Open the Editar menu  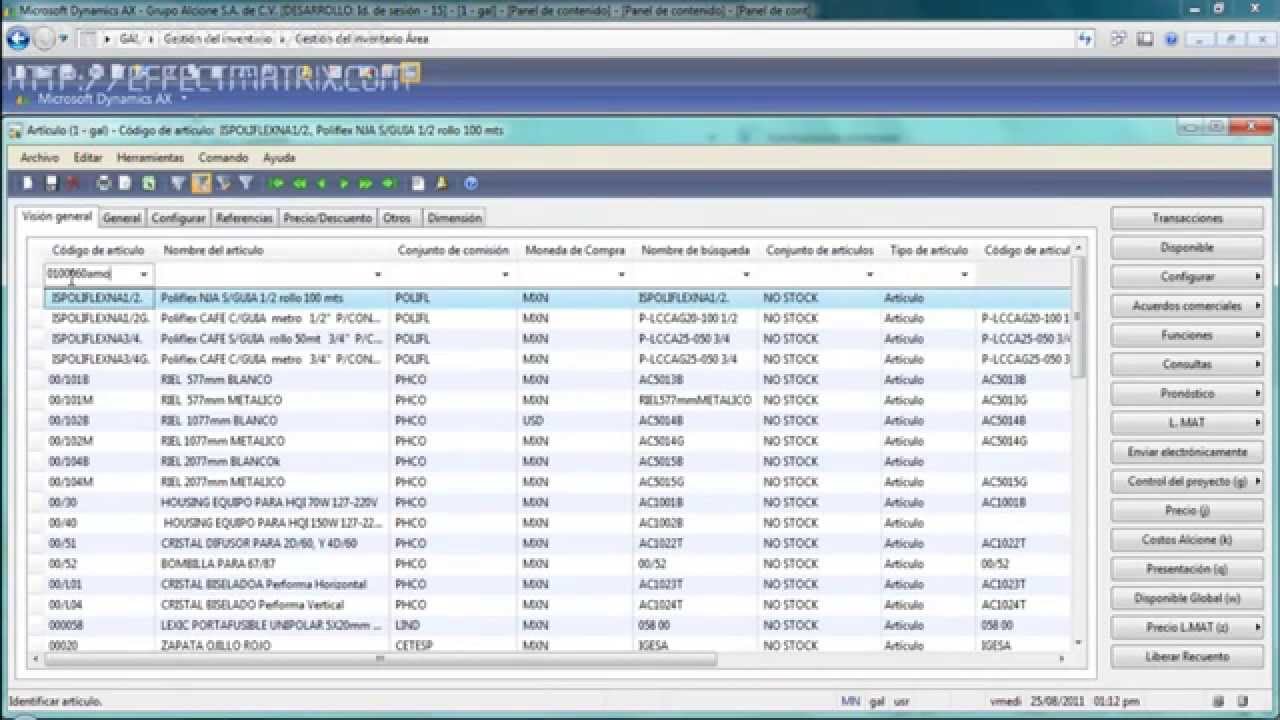click(x=88, y=158)
